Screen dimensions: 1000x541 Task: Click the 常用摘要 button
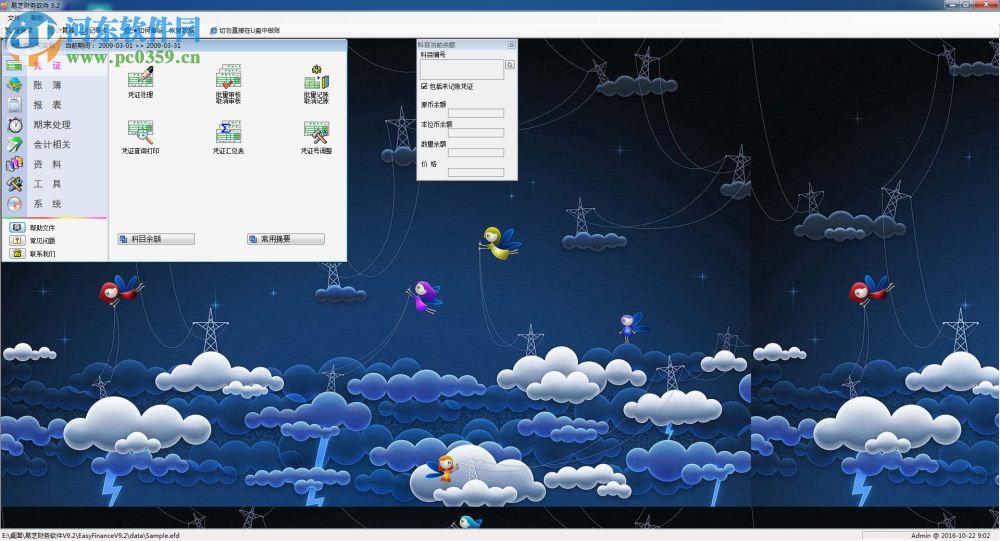click(x=286, y=239)
